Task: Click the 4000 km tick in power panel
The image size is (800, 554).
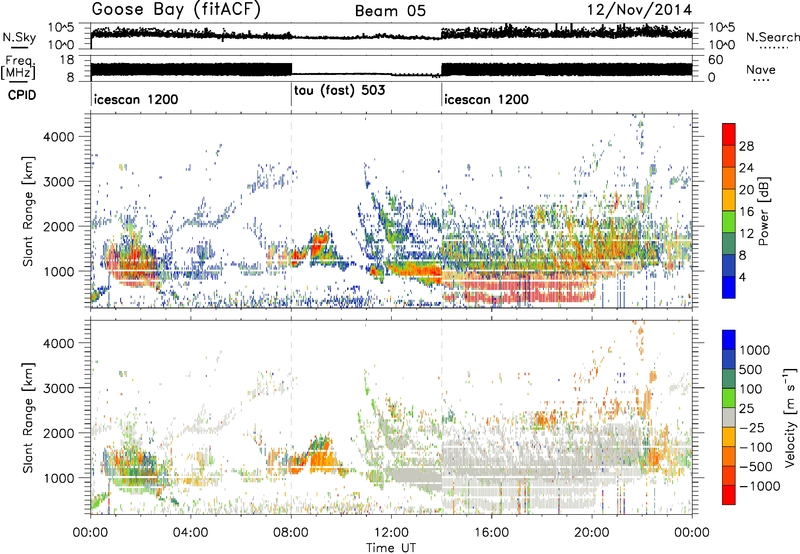Action: coord(59,137)
